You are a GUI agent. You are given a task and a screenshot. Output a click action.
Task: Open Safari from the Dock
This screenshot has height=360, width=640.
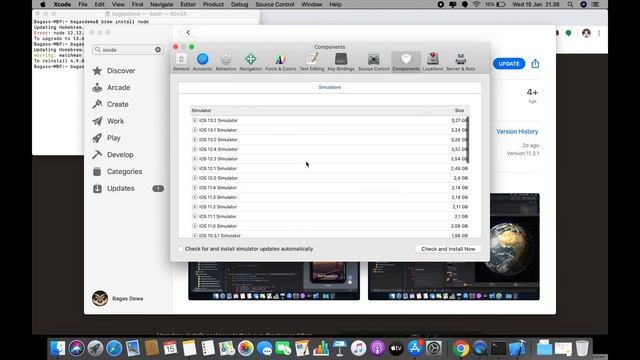pyautogui.click(x=114, y=348)
